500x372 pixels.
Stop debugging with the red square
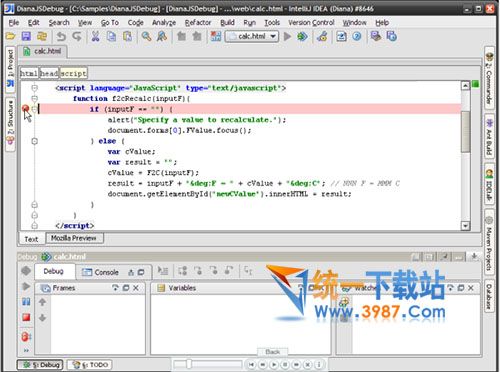click(26, 317)
